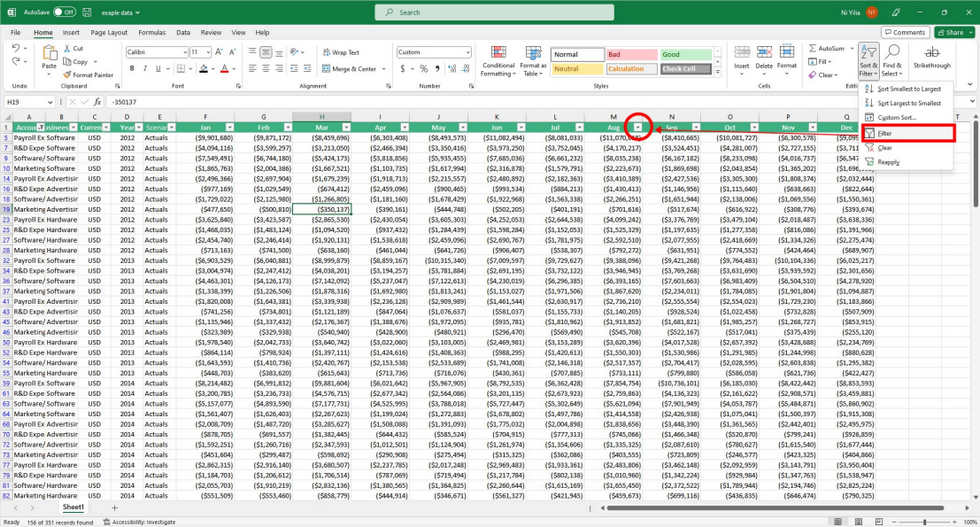Select Filter in the Sort & Filter menu

[x=908, y=133]
